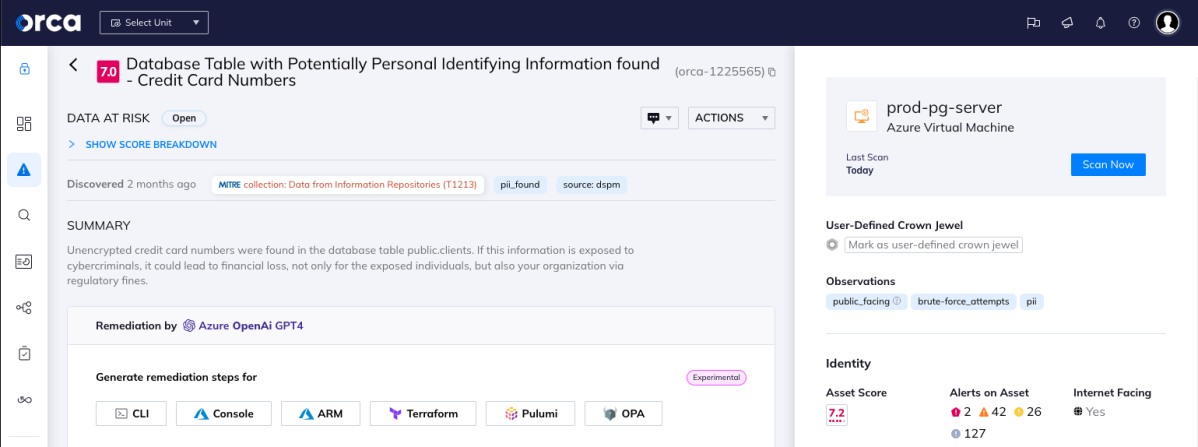The height and width of the screenshot is (447, 1198).
Task: Open the search icon in left sidebar
Action: coord(24,215)
